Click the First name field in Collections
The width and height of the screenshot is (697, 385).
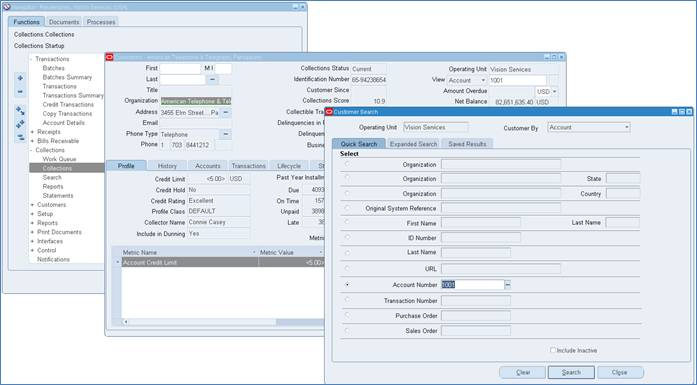[180, 68]
